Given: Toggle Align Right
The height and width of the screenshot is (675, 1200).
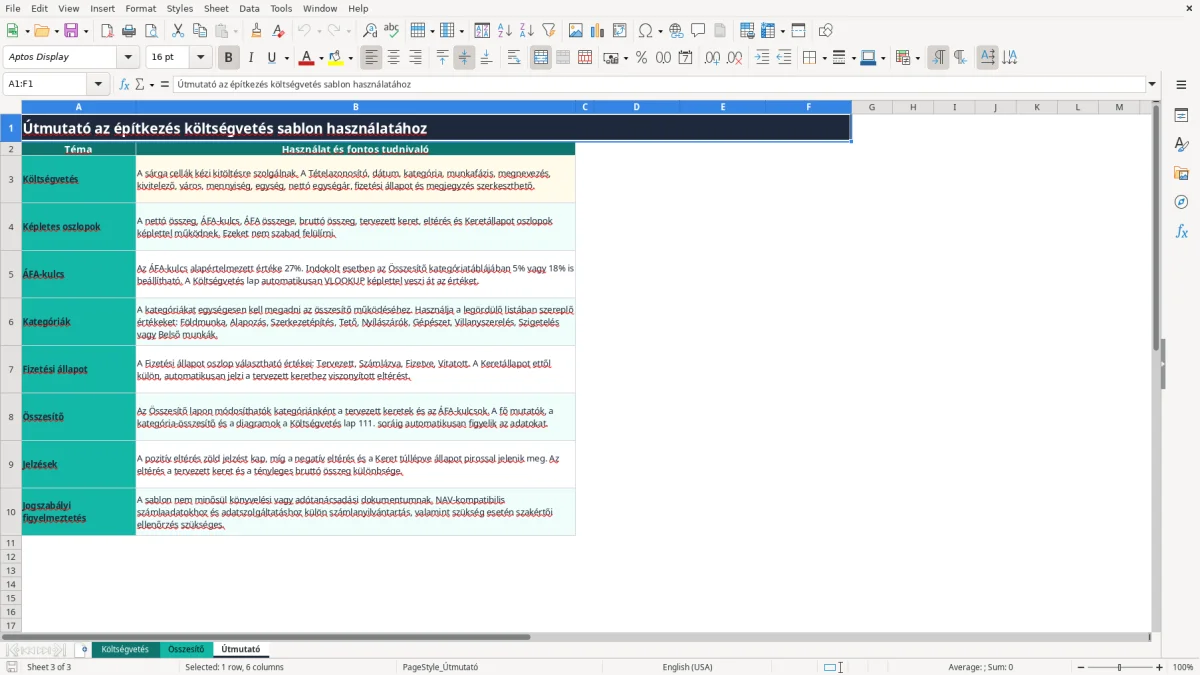Looking at the screenshot, I should [416, 58].
